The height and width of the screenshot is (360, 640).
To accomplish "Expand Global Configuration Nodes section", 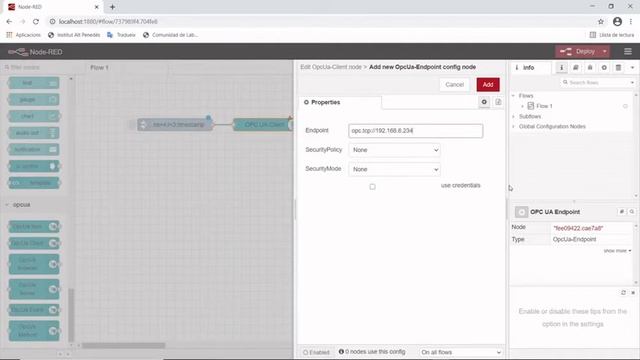I will (x=513, y=127).
